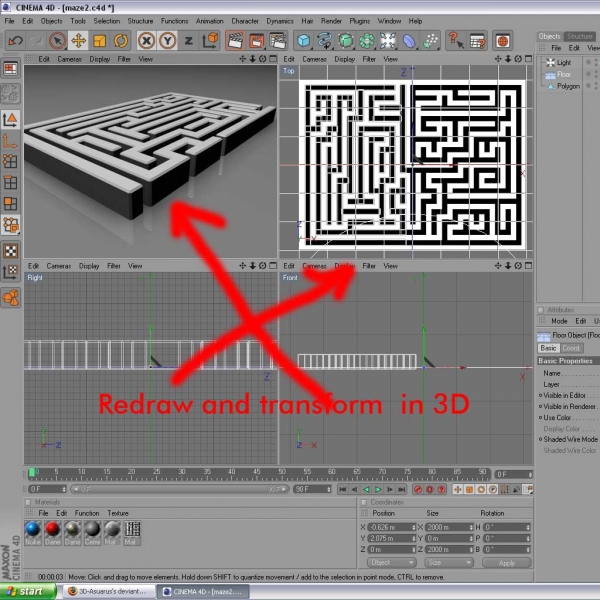Toggle X axis lock

point(146,41)
